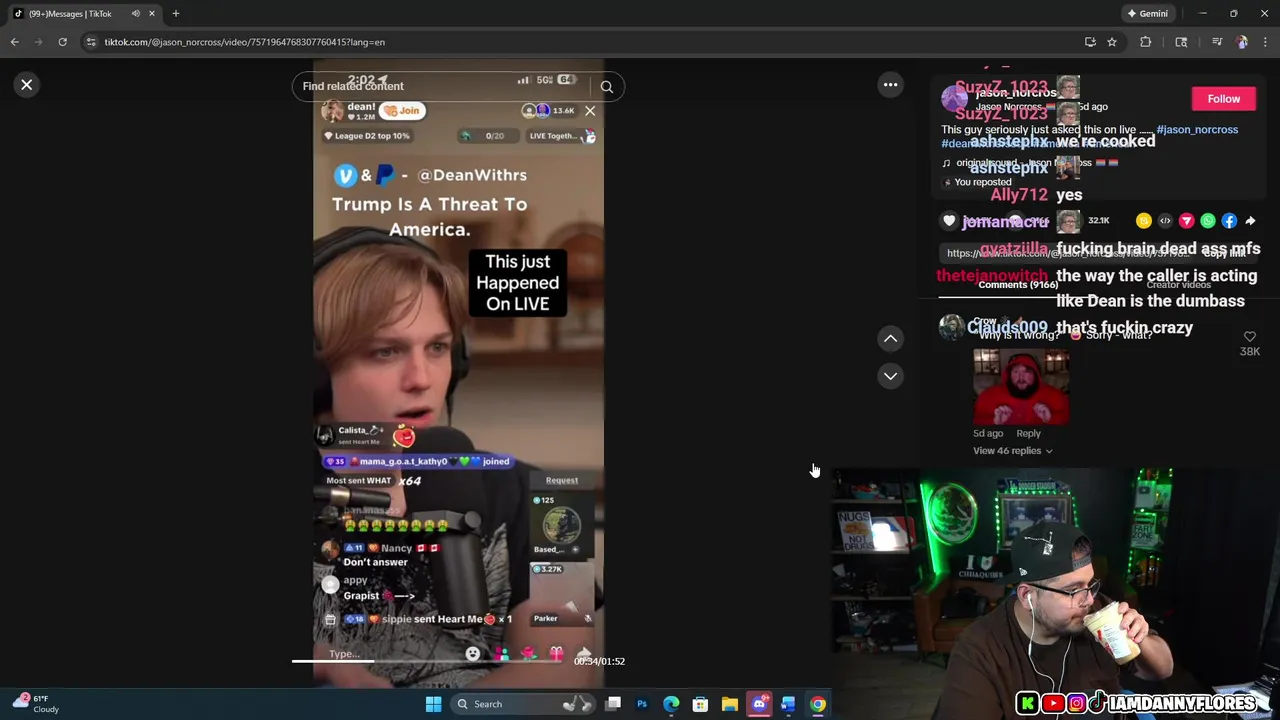Viewport: 1280px width, 720px height.
Task: Click the Windows taskbar Search box
Action: 521,704
